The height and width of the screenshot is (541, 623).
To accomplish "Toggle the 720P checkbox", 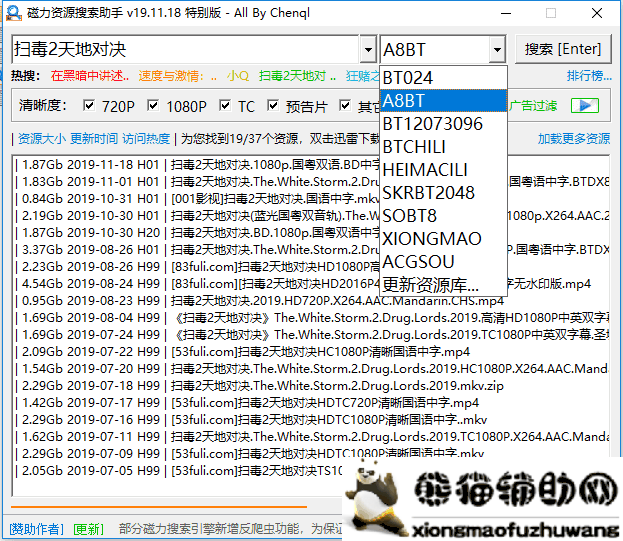I will [90, 106].
